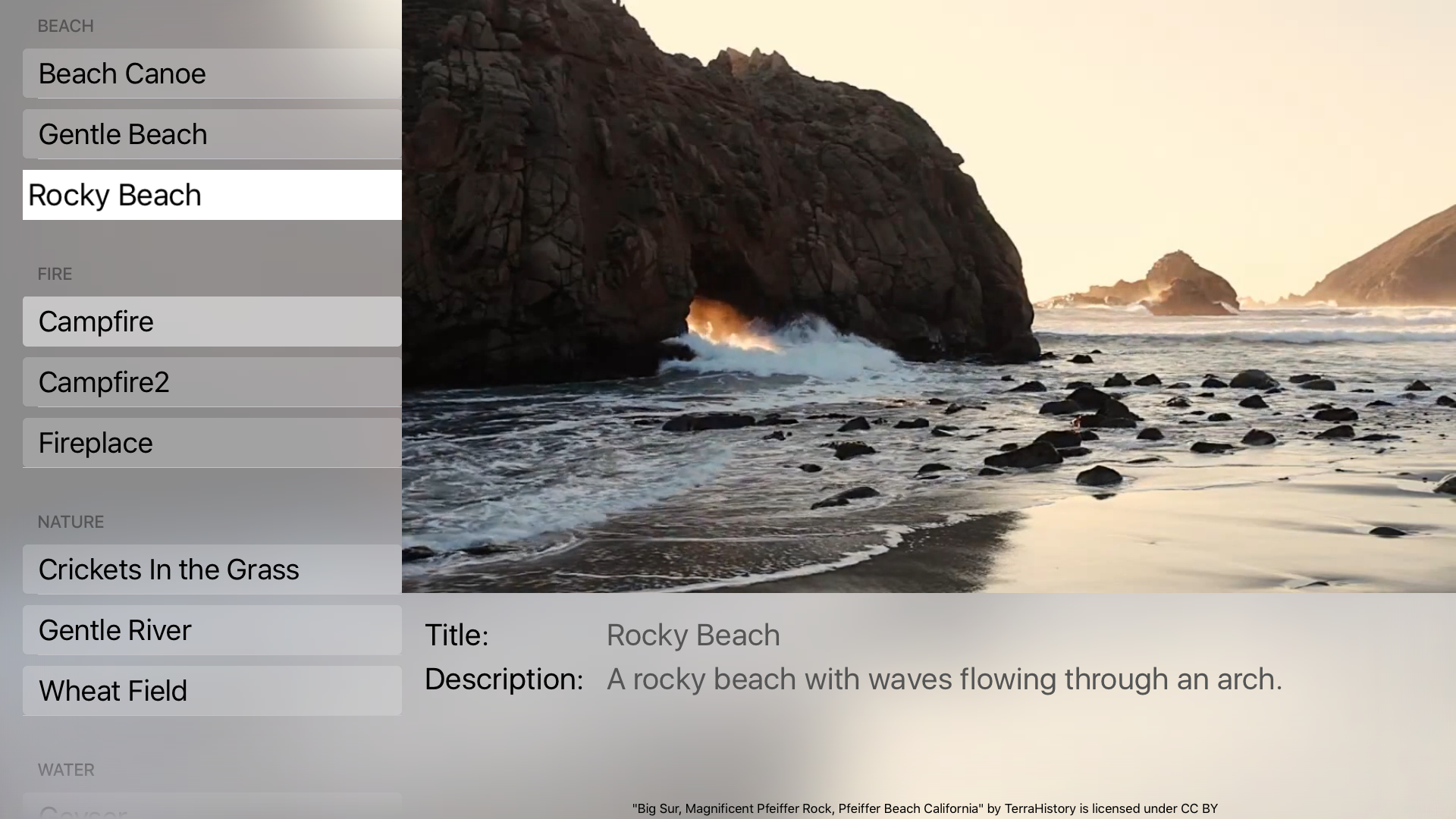Click the FIRE section header
The height and width of the screenshot is (819, 1456).
(55, 275)
